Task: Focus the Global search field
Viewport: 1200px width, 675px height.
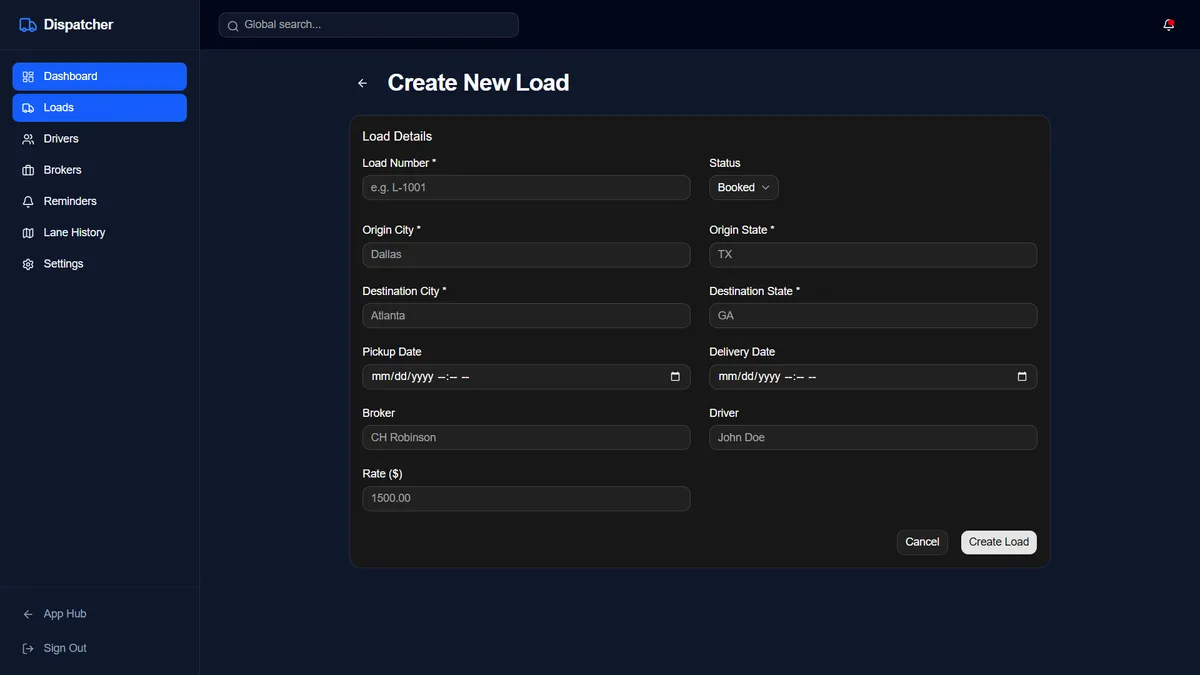Action: 369,25
